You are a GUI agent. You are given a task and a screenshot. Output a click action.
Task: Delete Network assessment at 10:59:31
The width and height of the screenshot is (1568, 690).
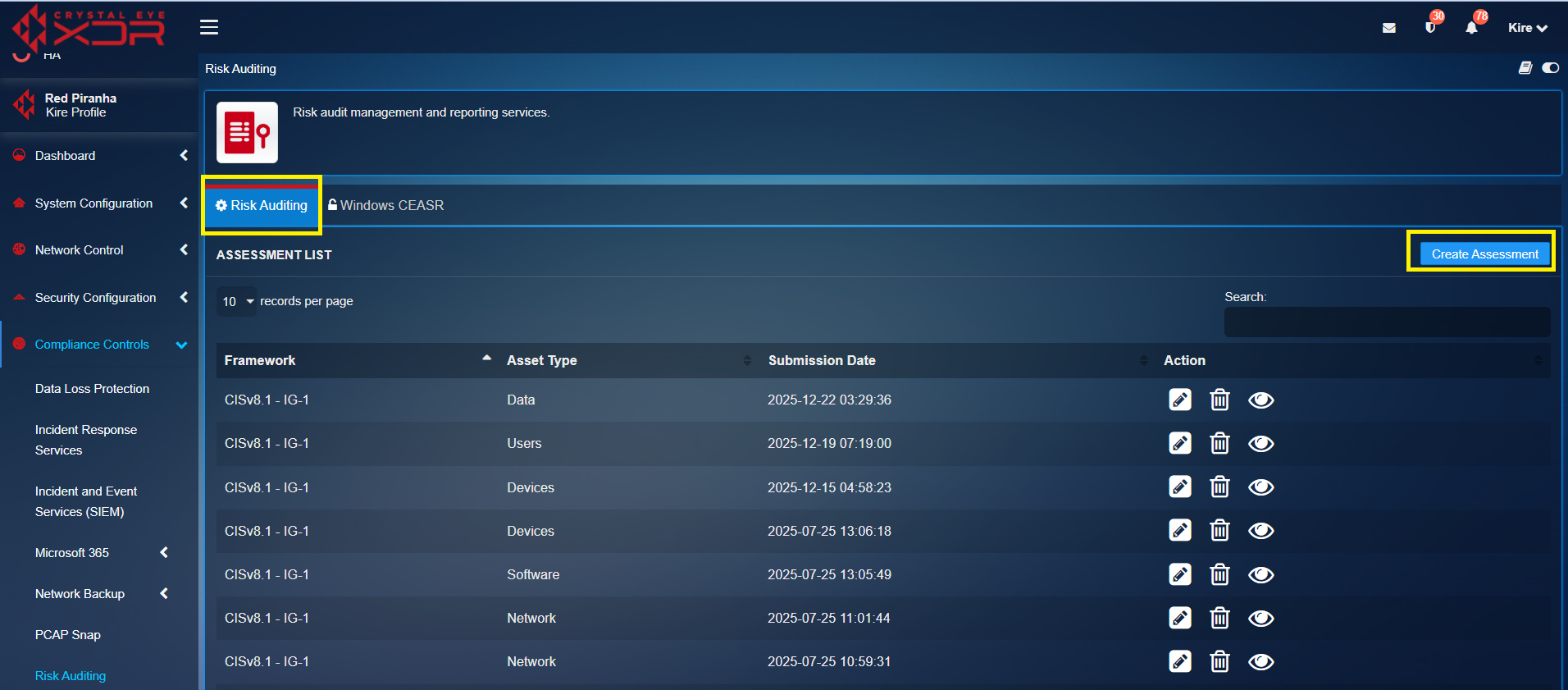pyautogui.click(x=1219, y=661)
